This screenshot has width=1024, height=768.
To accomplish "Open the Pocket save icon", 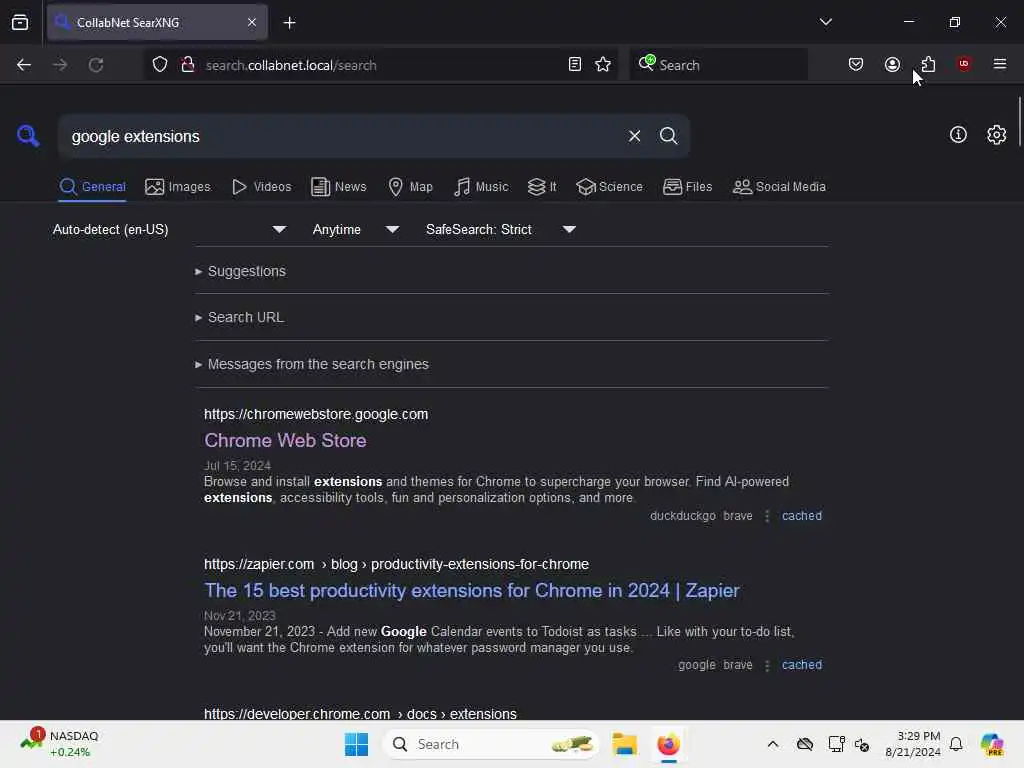I will pos(856,64).
